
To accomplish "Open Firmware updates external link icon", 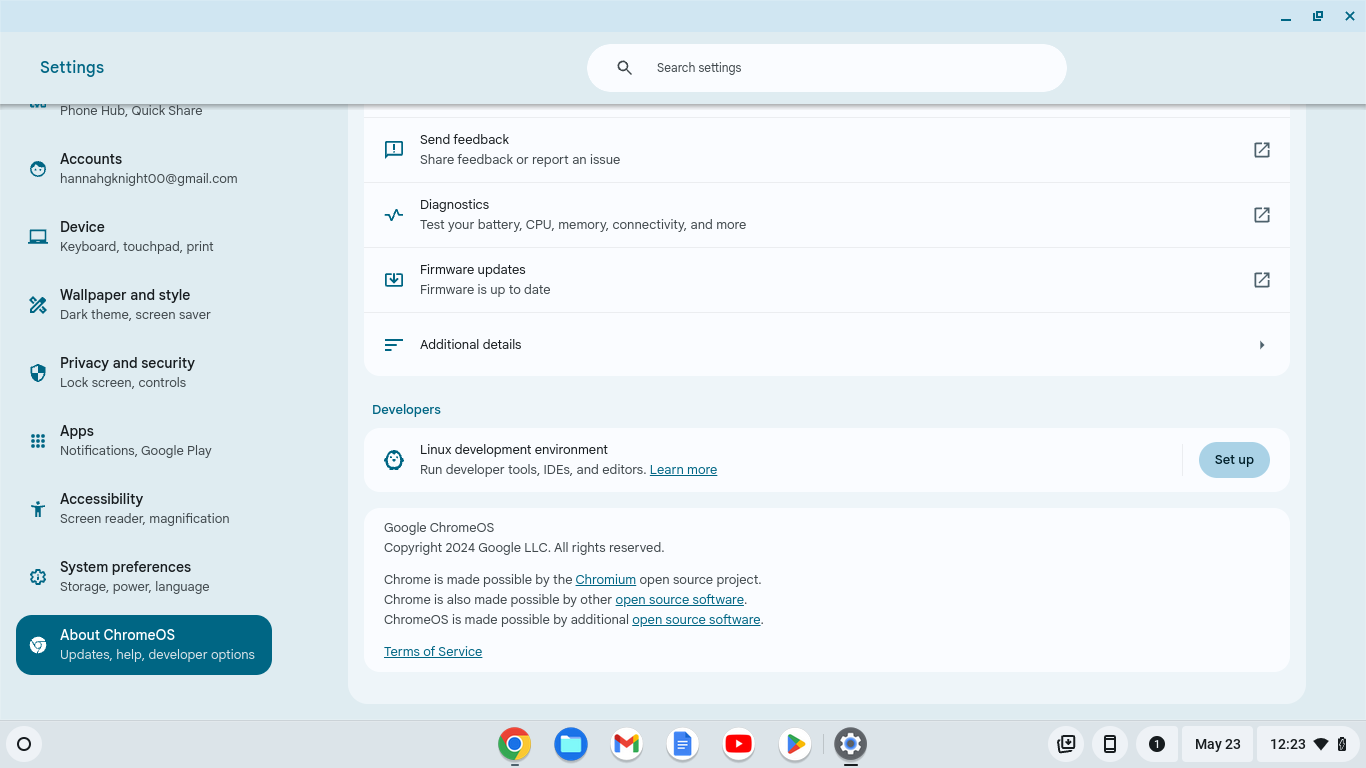I will pos(1262,280).
